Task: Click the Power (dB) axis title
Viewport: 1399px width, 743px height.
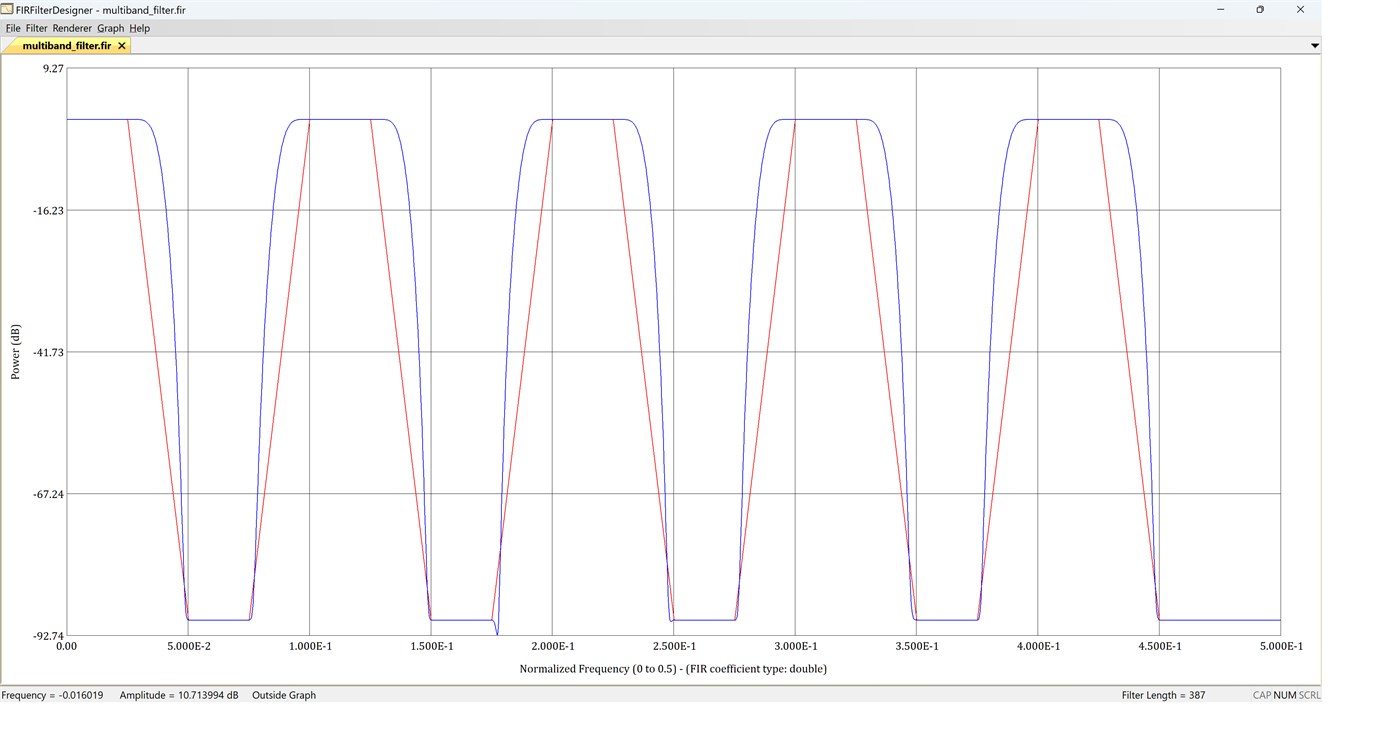Action: [x=16, y=352]
